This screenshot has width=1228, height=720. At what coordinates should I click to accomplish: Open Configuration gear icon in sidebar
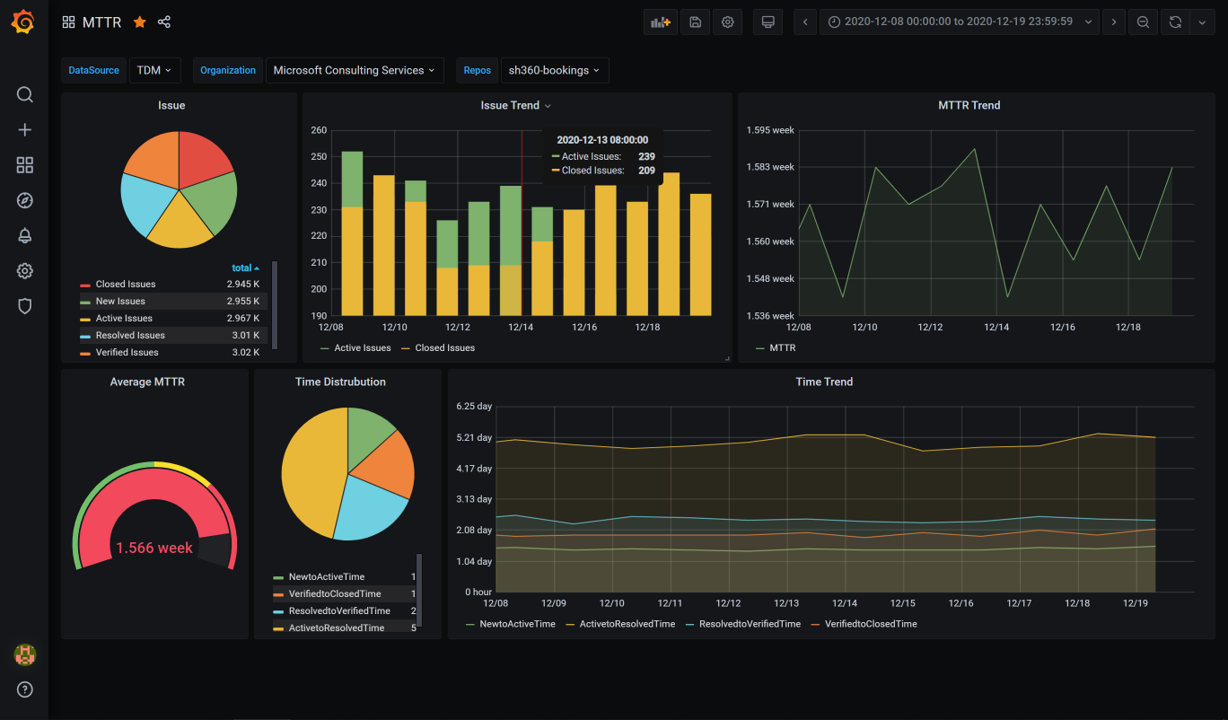click(25, 271)
